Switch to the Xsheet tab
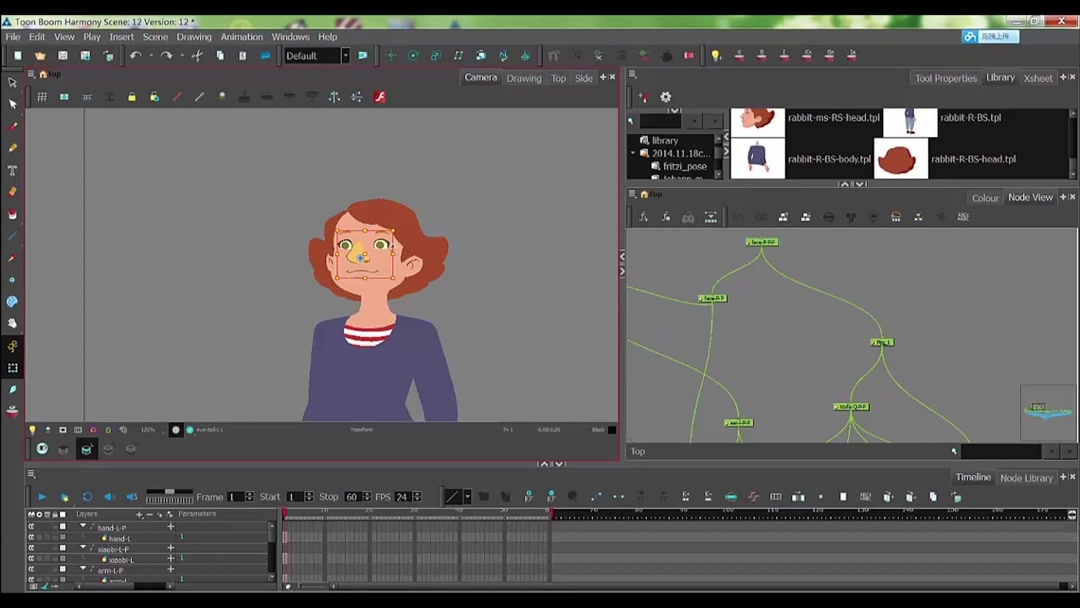The width and height of the screenshot is (1080, 608). [1037, 77]
